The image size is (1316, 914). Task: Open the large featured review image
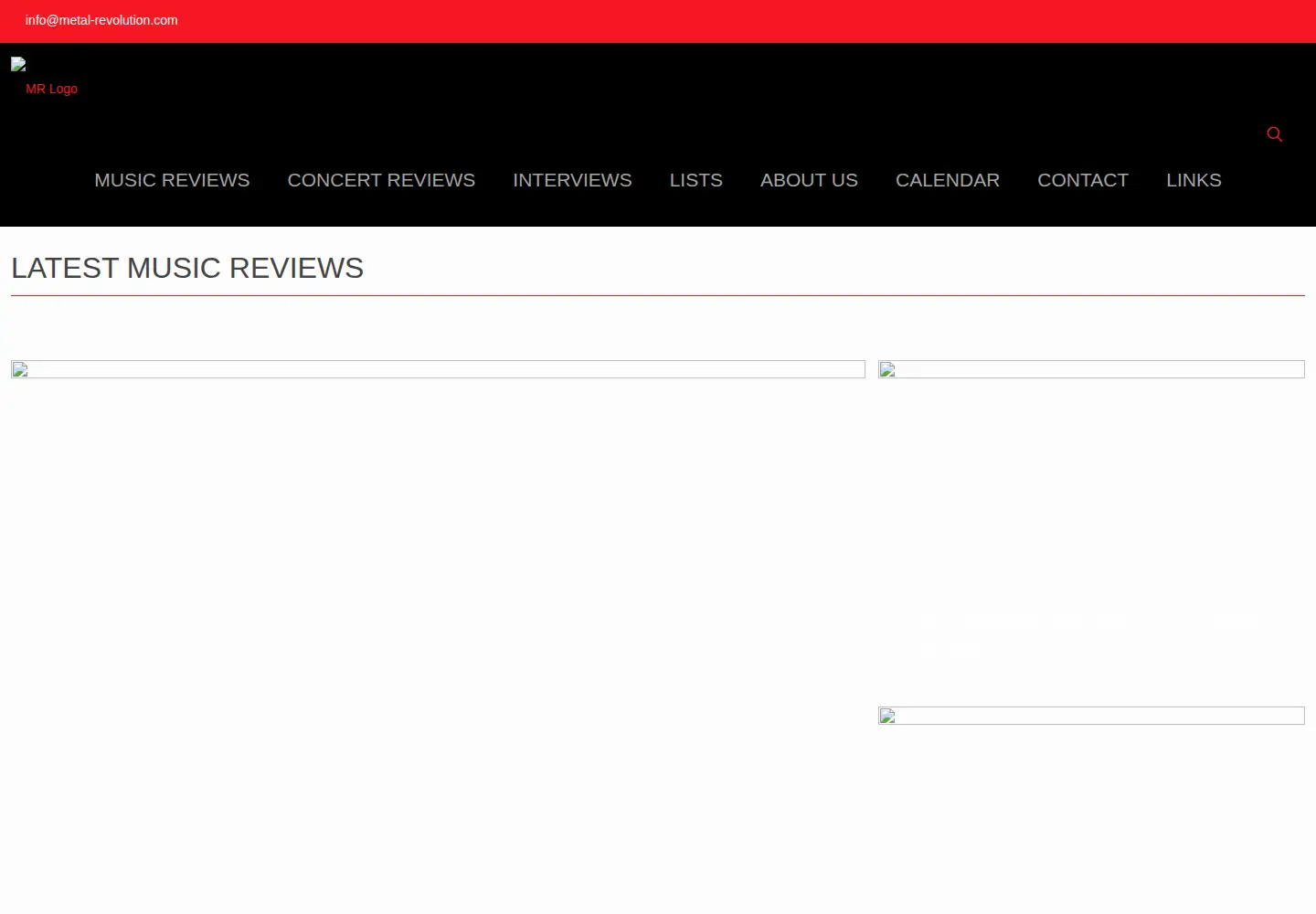pyautogui.click(x=438, y=369)
